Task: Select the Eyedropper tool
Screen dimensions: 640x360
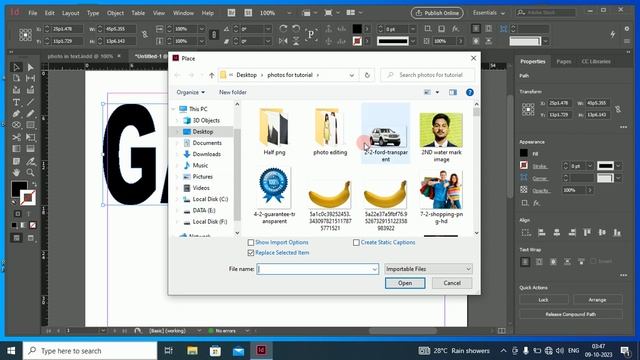Action: [31, 162]
